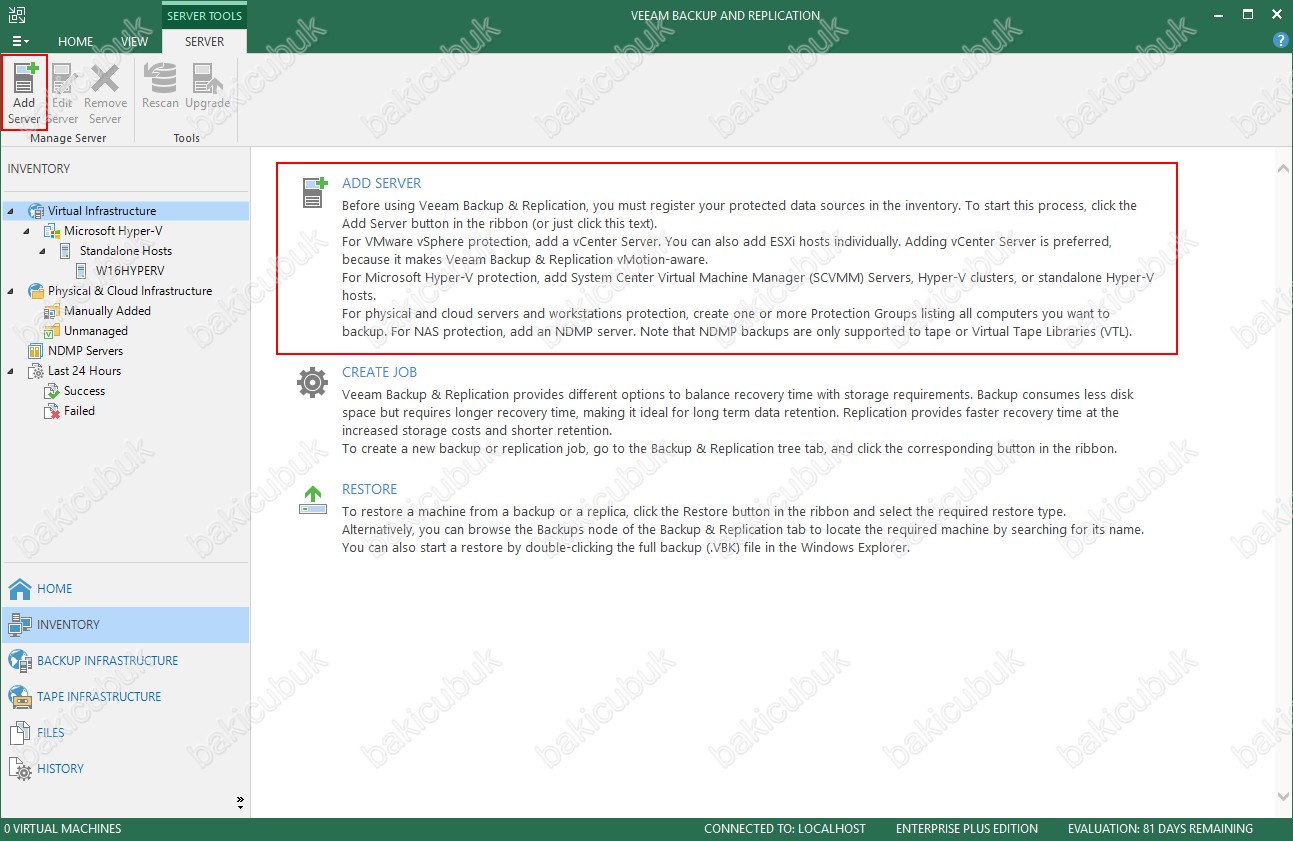Click the Microsoft Hyper-V node icon

pos(52,231)
